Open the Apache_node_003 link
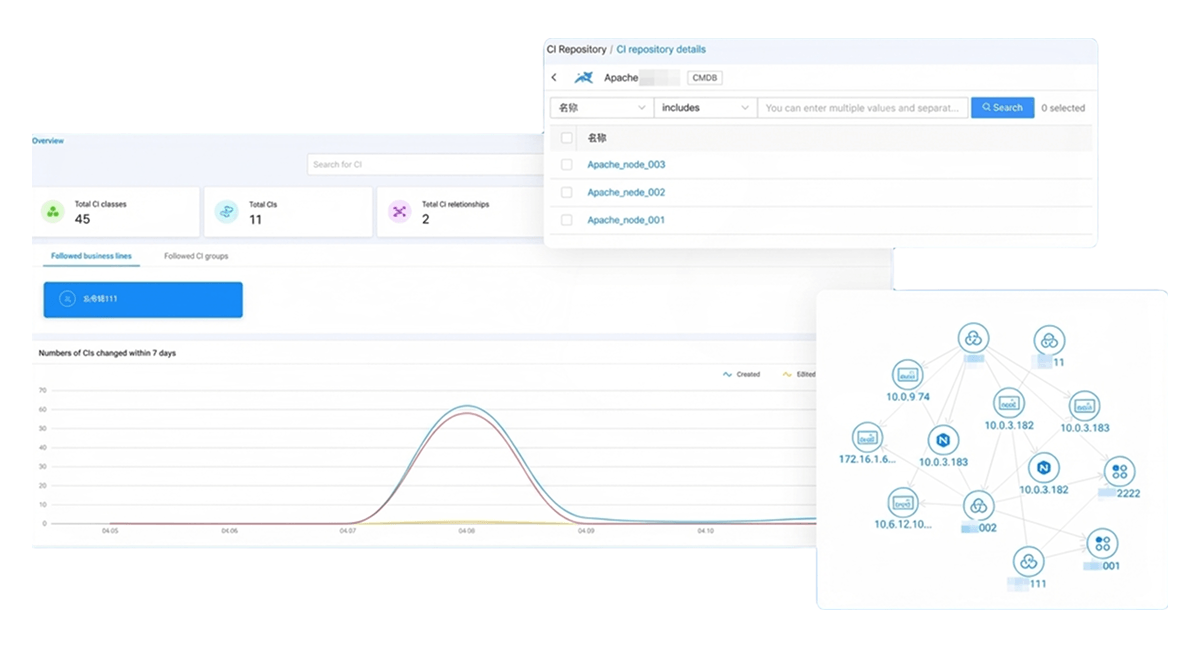 pyautogui.click(x=626, y=165)
